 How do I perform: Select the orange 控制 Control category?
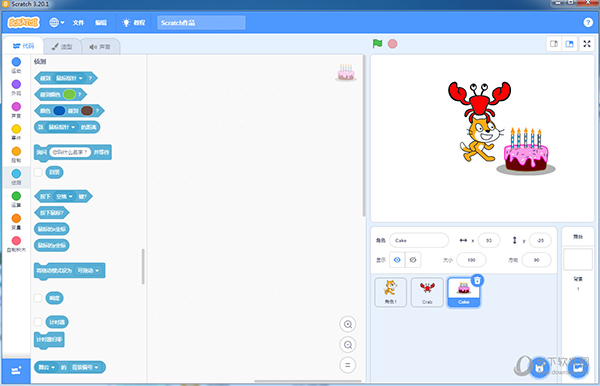pyautogui.click(x=16, y=155)
